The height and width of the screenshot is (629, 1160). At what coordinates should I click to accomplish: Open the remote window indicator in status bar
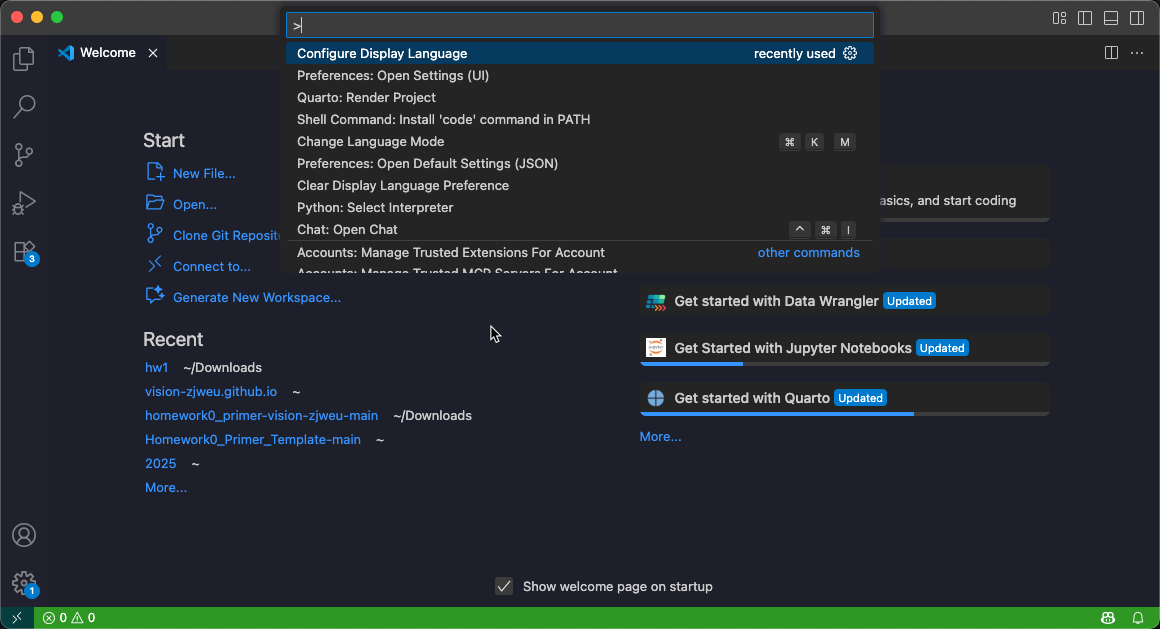tap(16, 617)
